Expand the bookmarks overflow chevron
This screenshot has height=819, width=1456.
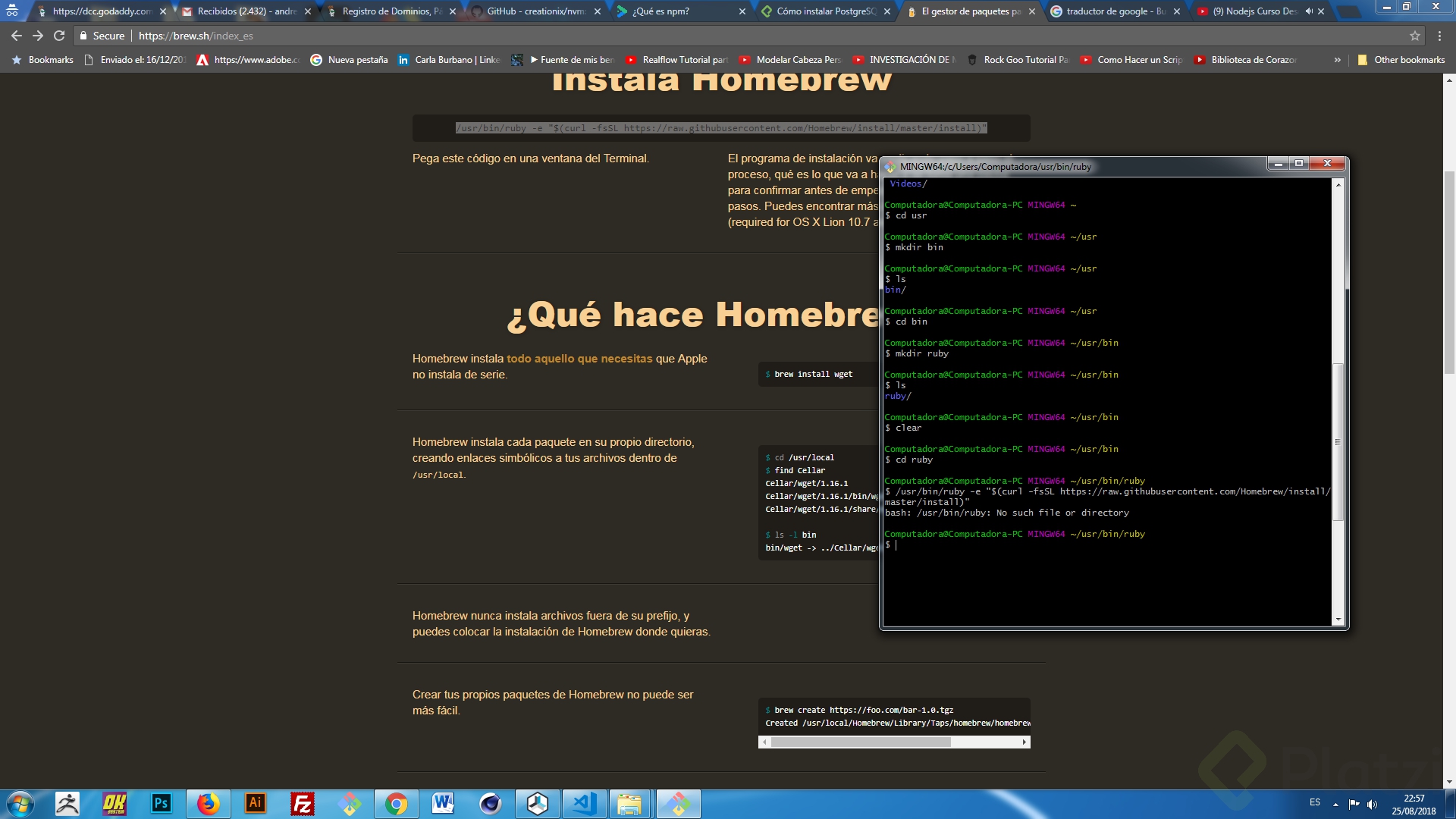1337,60
